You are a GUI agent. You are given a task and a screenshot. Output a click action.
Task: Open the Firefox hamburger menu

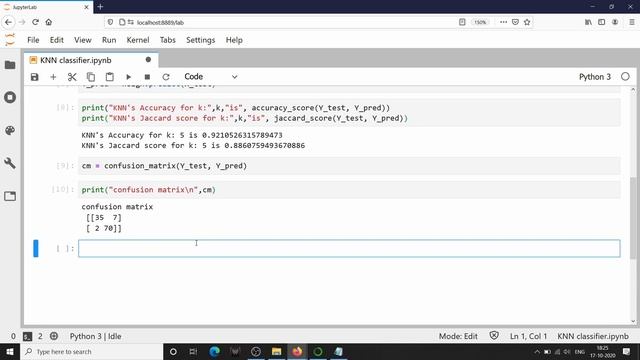(x=631, y=22)
